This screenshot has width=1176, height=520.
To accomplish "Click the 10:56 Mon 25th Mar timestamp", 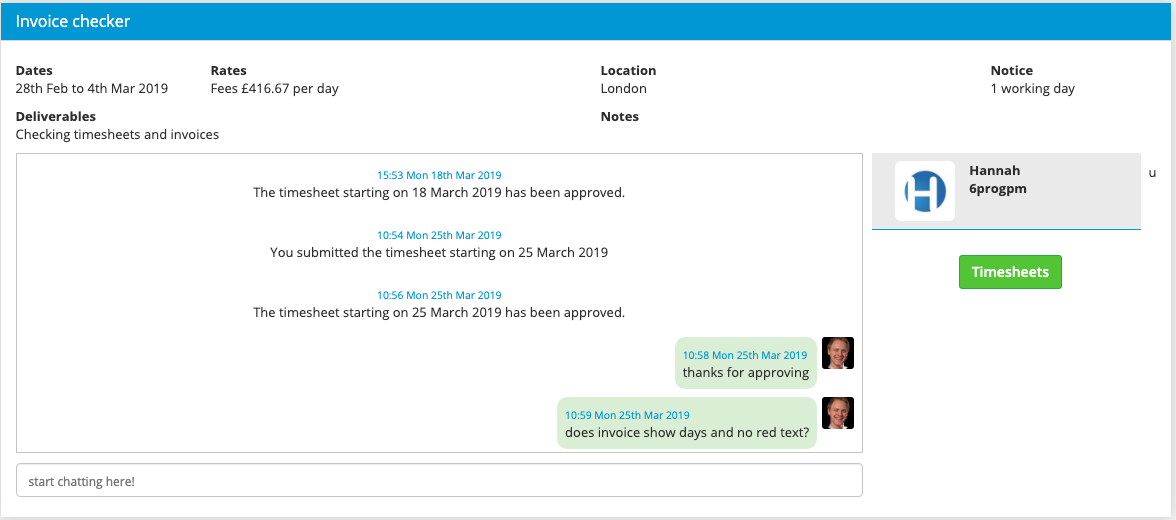I will click(439, 295).
